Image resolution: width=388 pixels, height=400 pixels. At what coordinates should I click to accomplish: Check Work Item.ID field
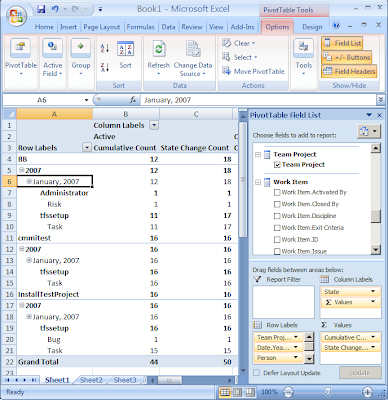coord(277,240)
